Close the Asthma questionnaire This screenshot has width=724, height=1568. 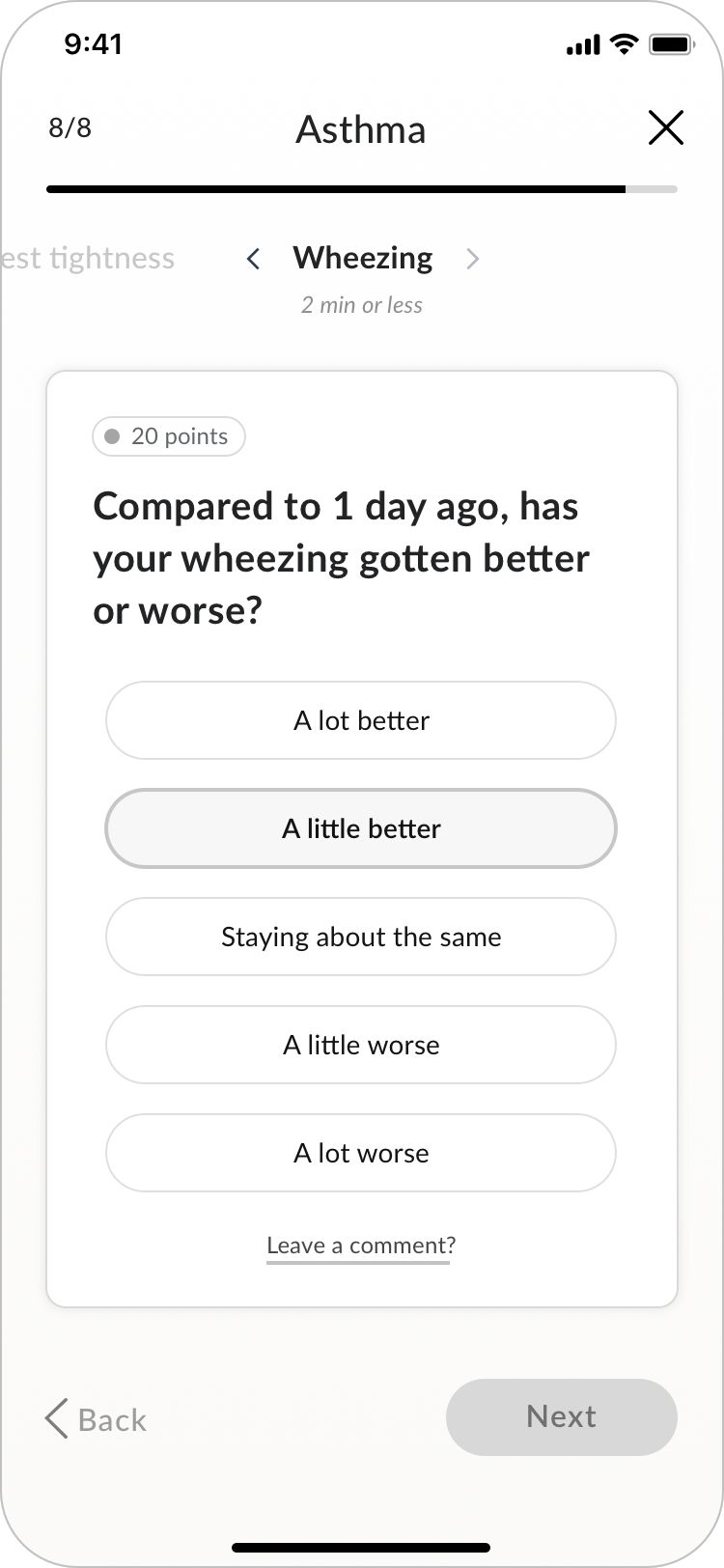point(665,127)
